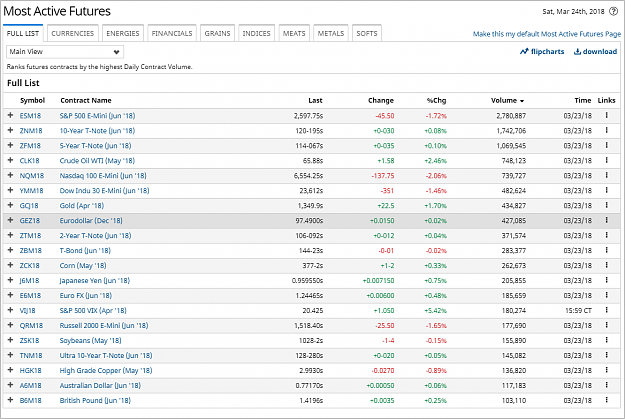Expand the ZCK18 Corn row

point(10,265)
